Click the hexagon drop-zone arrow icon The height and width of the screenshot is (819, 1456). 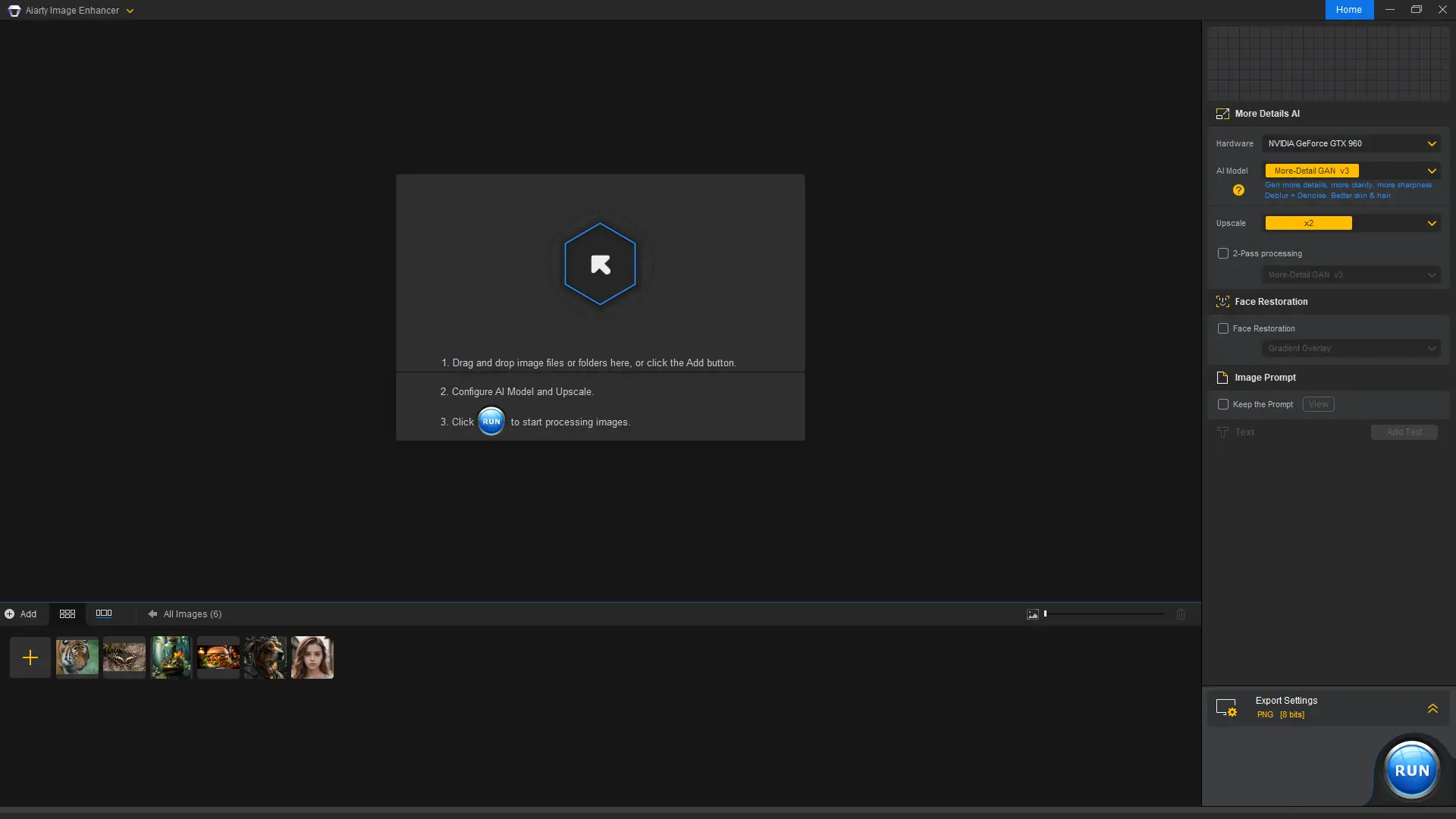(x=600, y=264)
